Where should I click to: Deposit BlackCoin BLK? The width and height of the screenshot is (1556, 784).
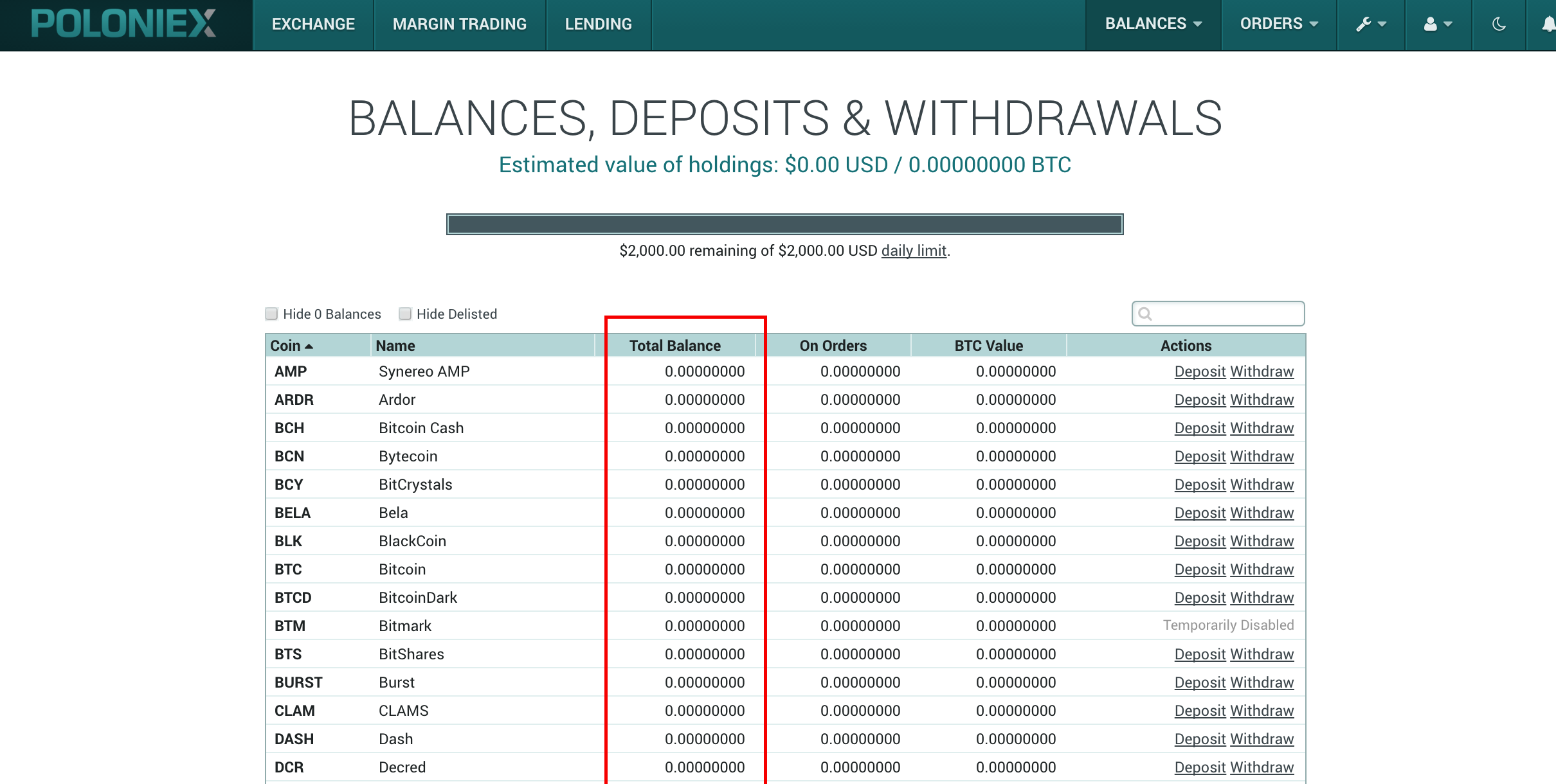[1200, 541]
